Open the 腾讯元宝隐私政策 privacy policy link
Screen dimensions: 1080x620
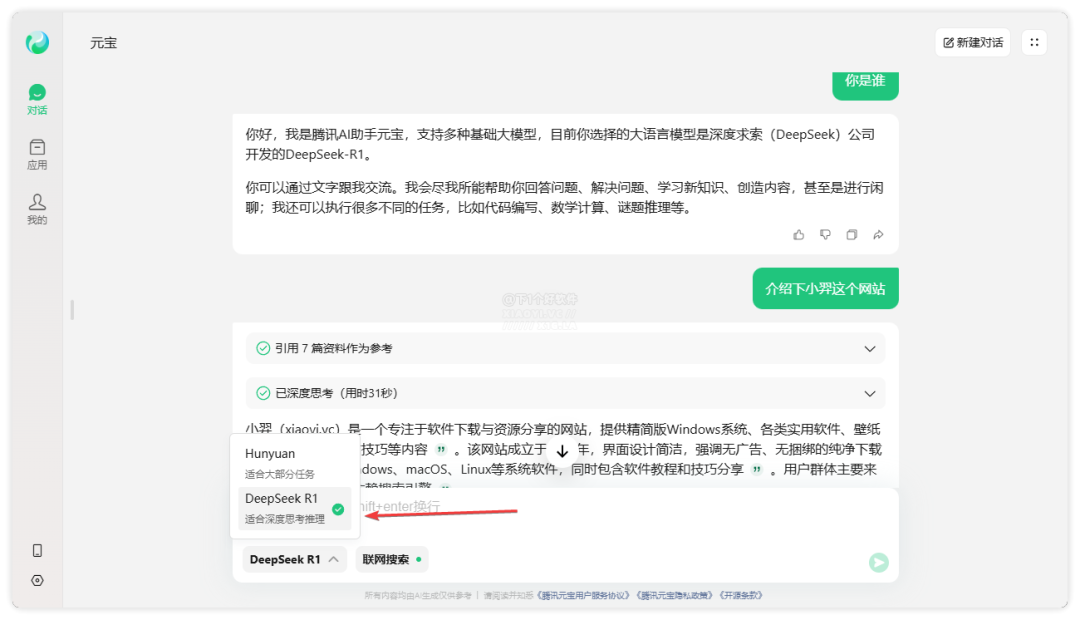674,595
